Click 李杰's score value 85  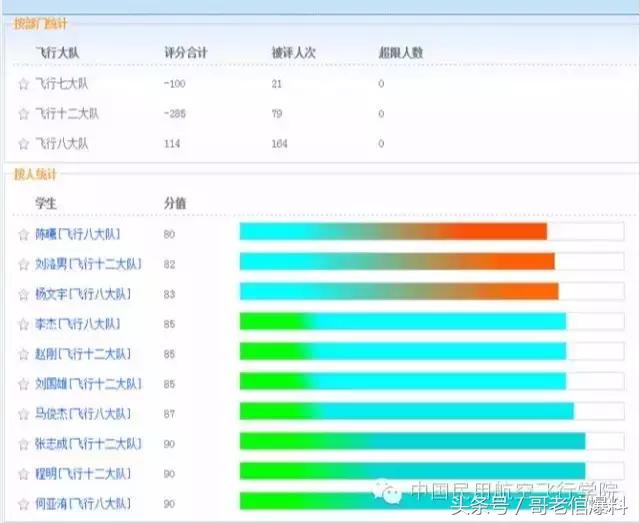tap(169, 324)
